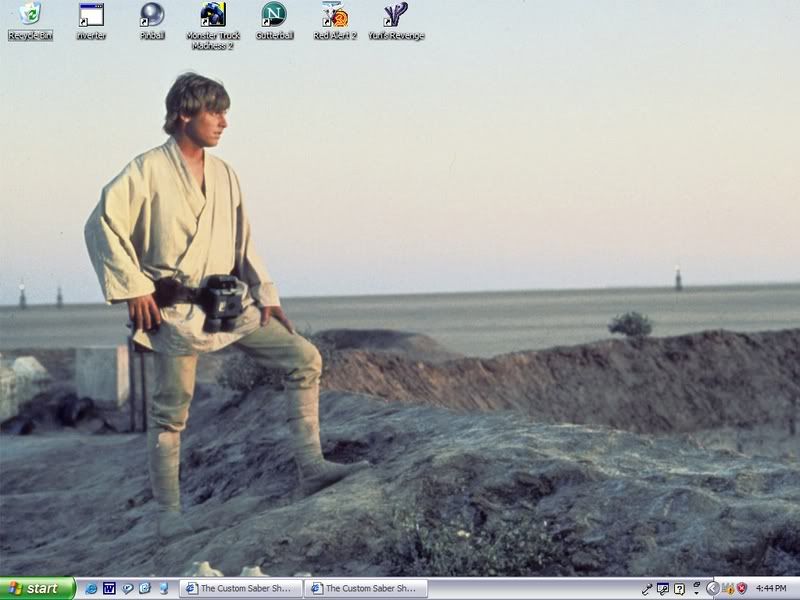The width and height of the screenshot is (800, 600).
Task: Start Red Alert 2 from desktop
Action: click(335, 15)
